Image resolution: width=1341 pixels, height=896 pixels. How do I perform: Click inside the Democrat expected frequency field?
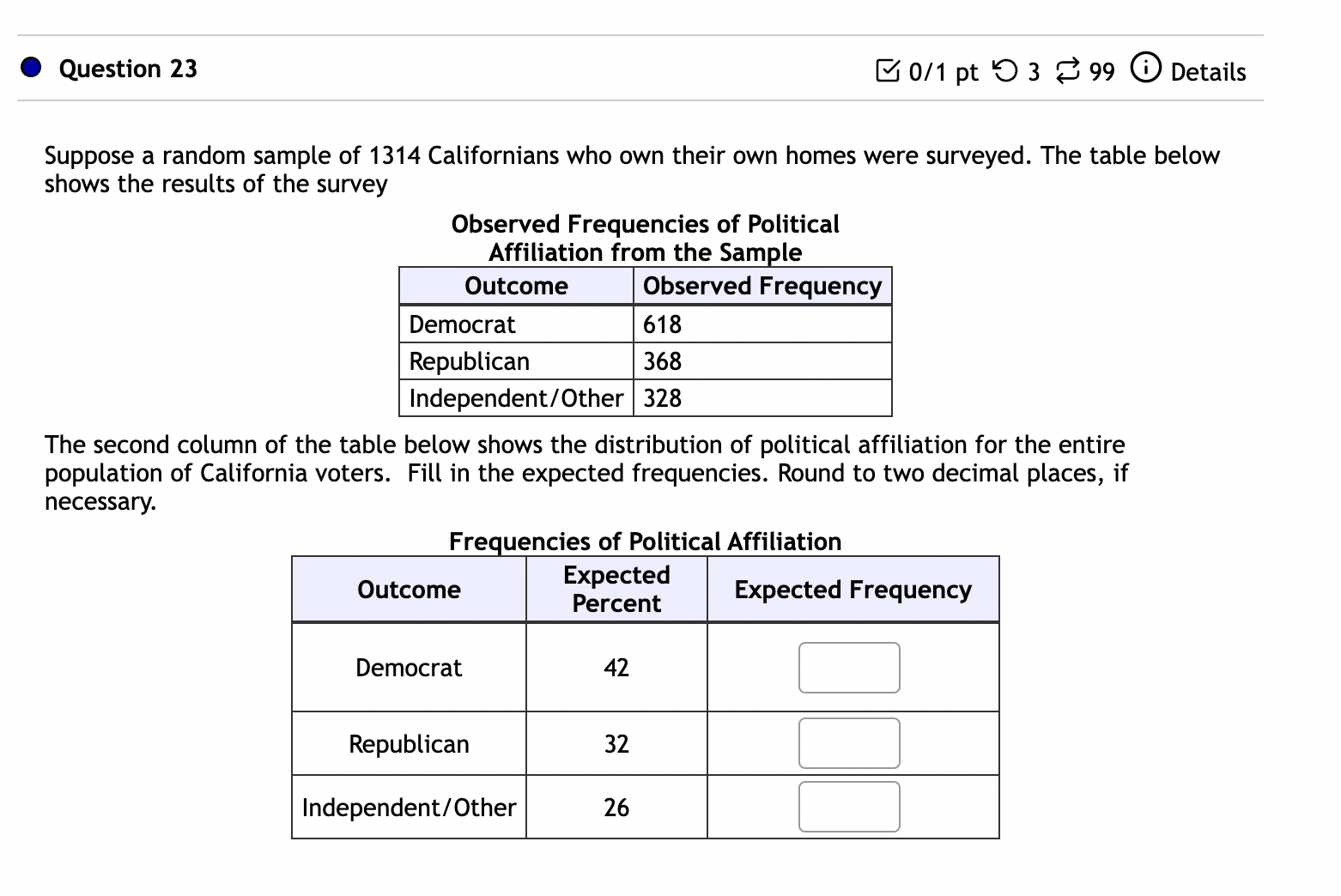pos(848,668)
